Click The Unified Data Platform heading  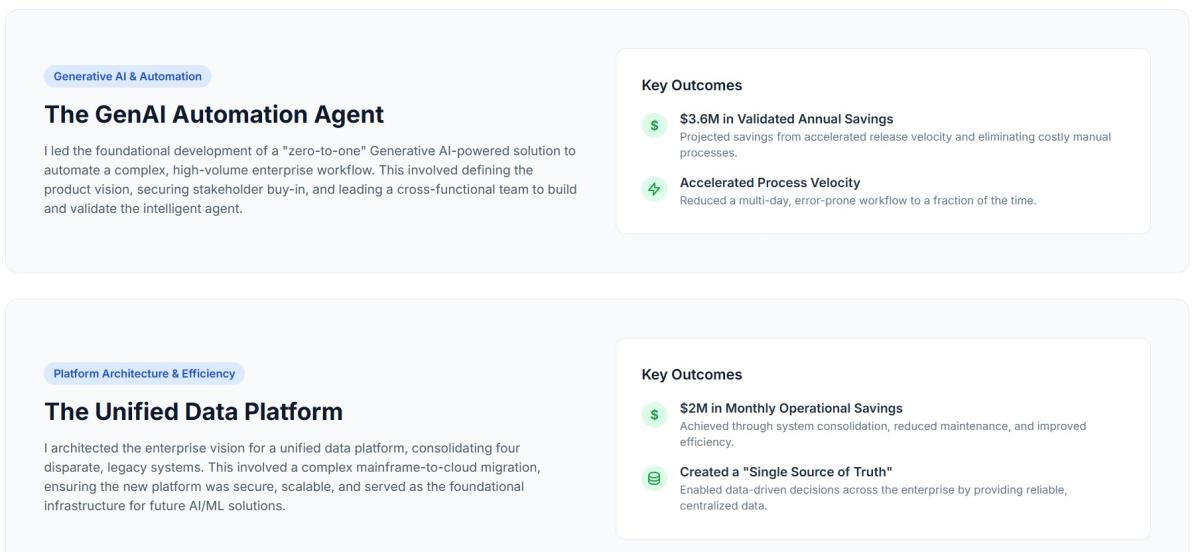(193, 411)
